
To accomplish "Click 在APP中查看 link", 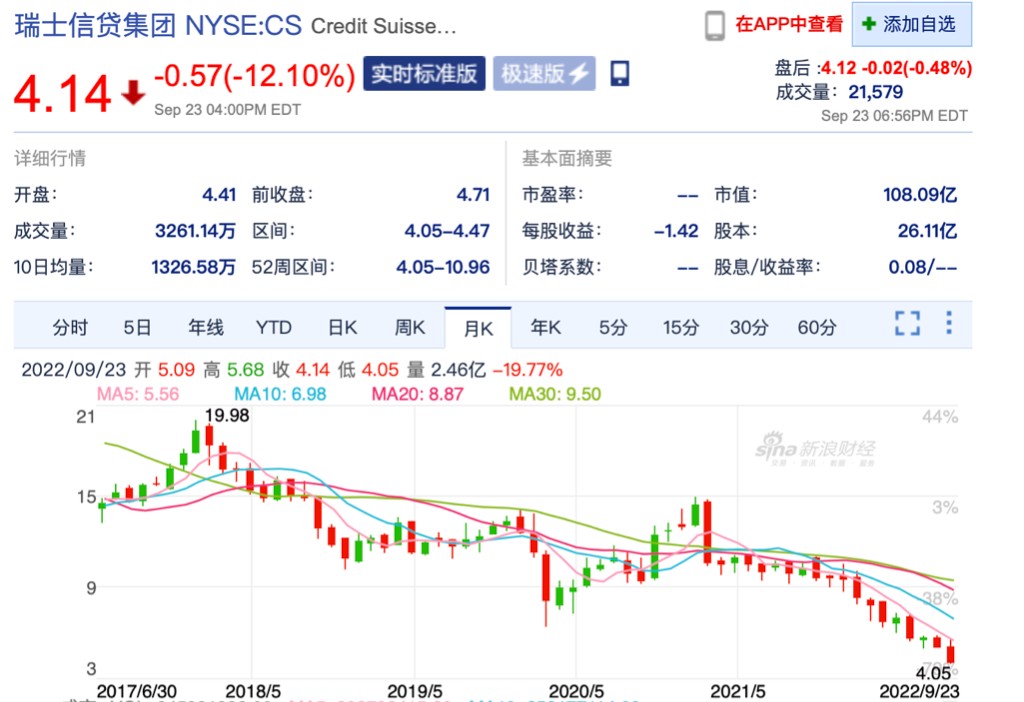I will (789, 25).
